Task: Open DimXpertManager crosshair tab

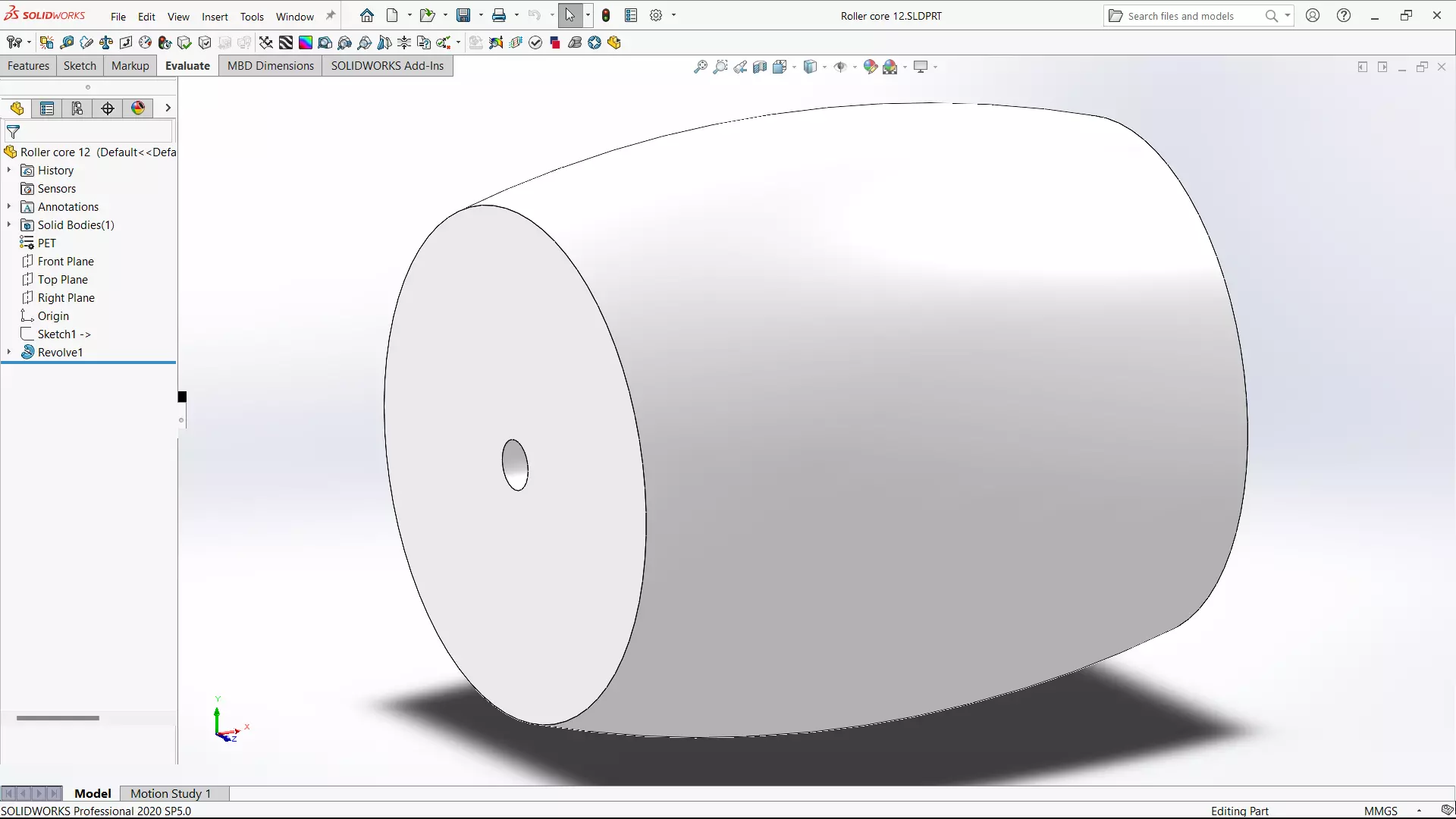Action: [x=108, y=108]
